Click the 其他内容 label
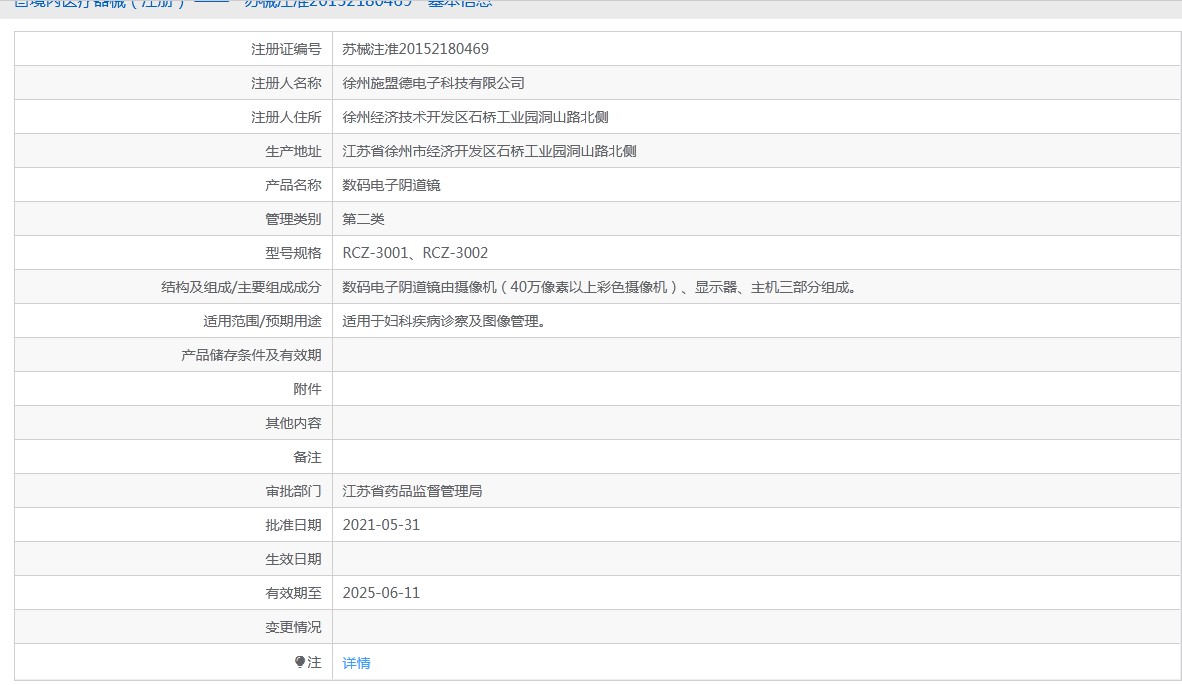The image size is (1182, 685). pyautogui.click(x=293, y=423)
